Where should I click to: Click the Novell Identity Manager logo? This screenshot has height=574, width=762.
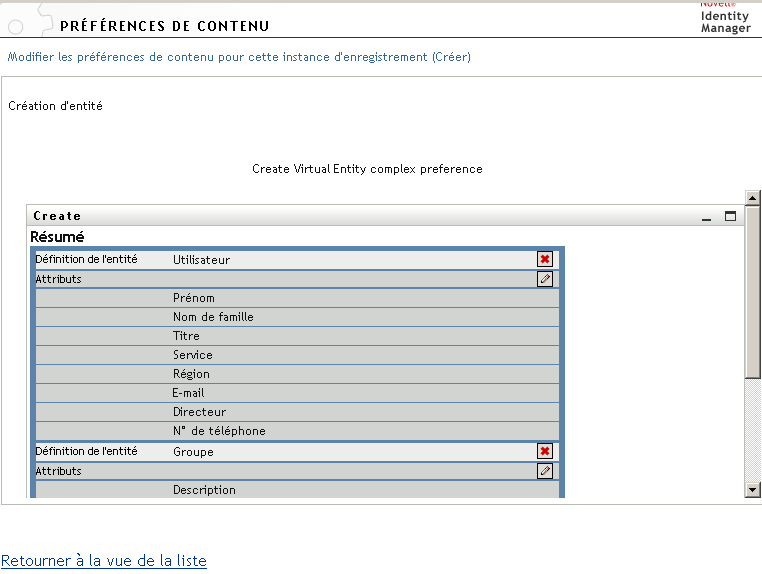(725, 18)
